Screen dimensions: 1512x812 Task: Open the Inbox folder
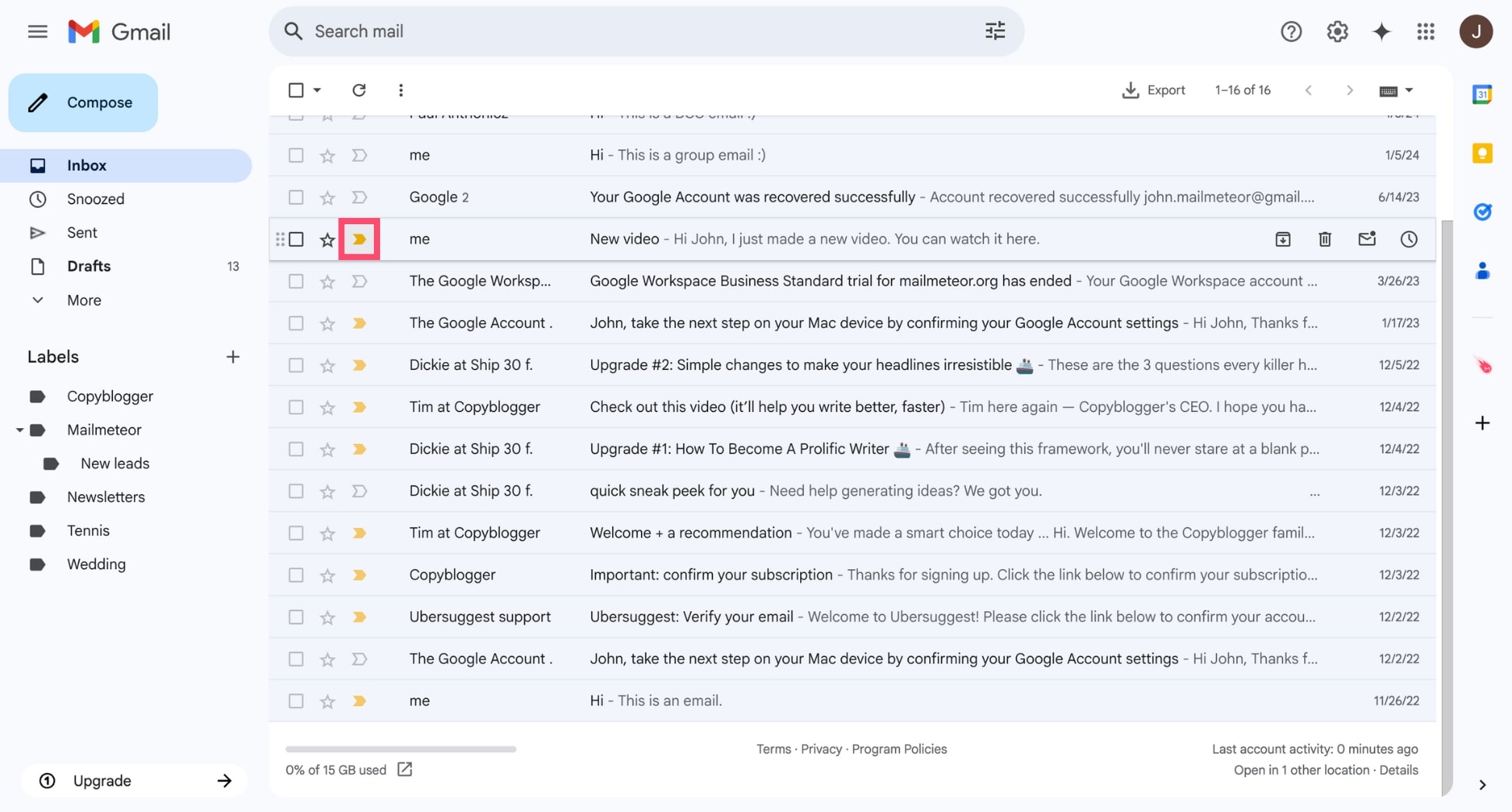click(x=126, y=165)
